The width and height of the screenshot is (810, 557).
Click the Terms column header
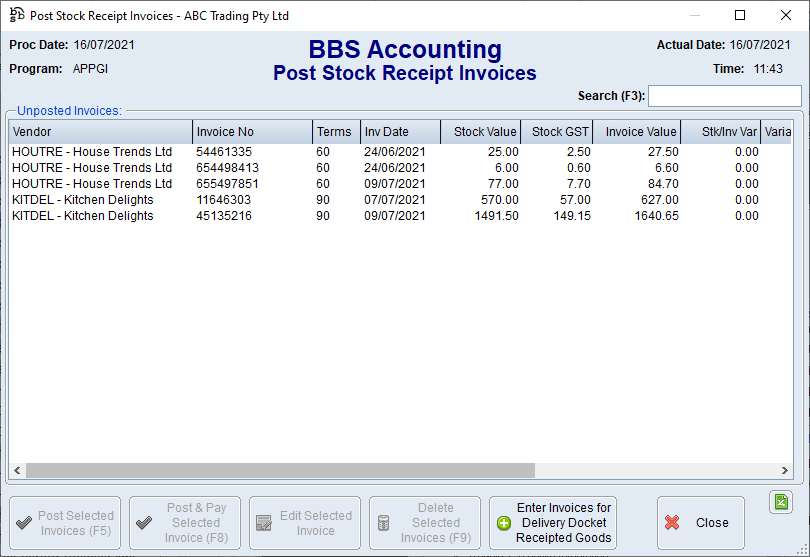[335, 132]
